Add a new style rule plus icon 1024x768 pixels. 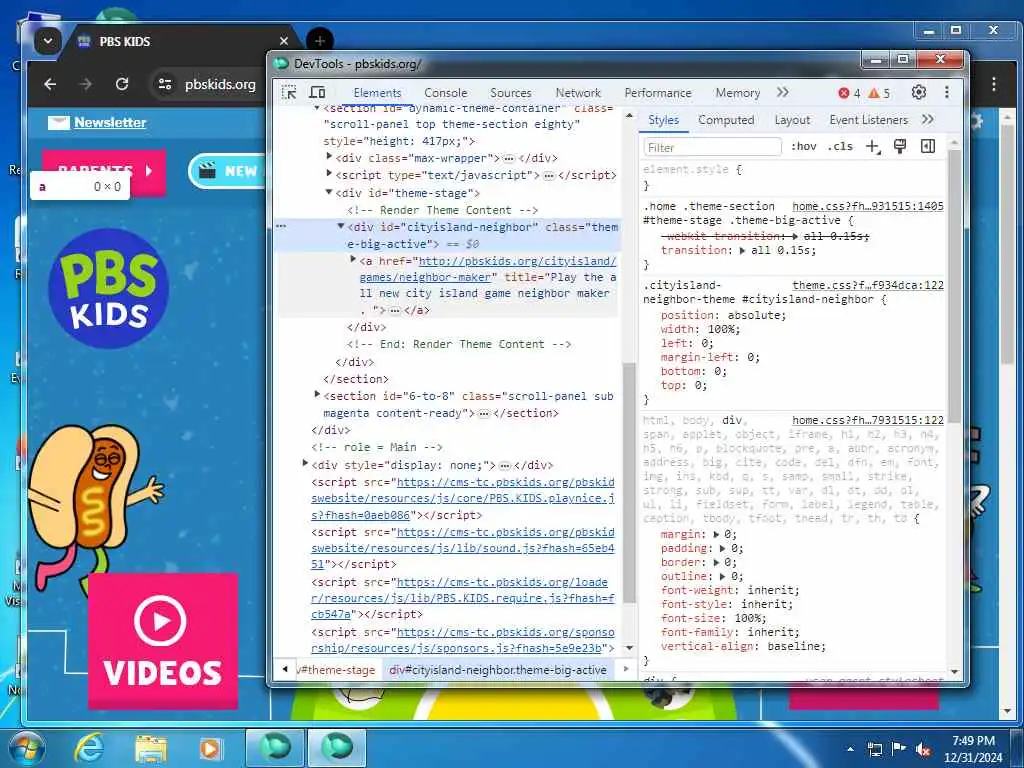pos(873,146)
